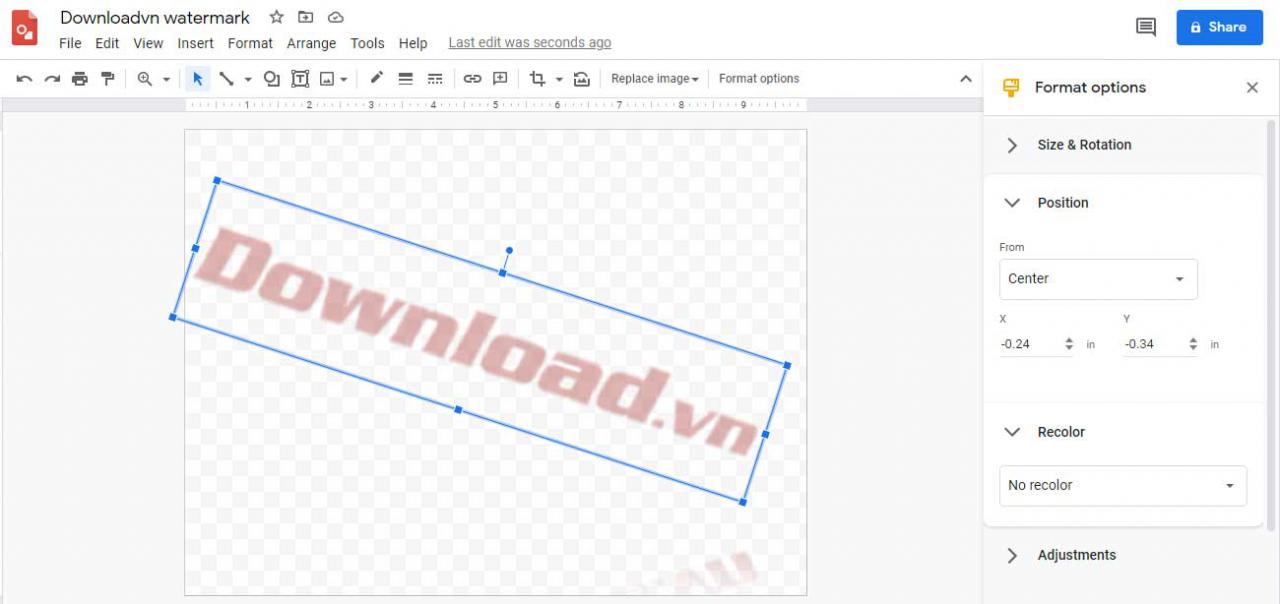Viewport: 1280px width, 604px height.
Task: Open the Arrange menu
Action: pyautogui.click(x=311, y=43)
